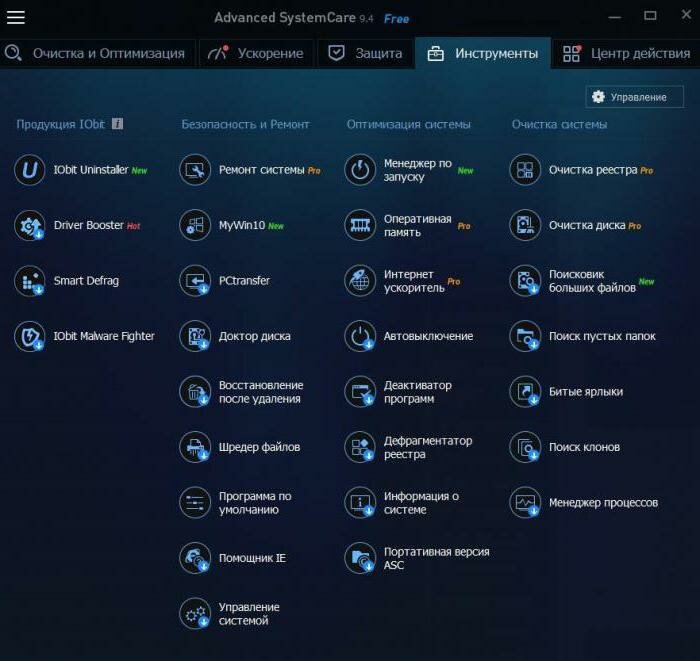Open Менеджер процессов monitor icon
Viewport: 700px width, 661px height.
point(525,502)
